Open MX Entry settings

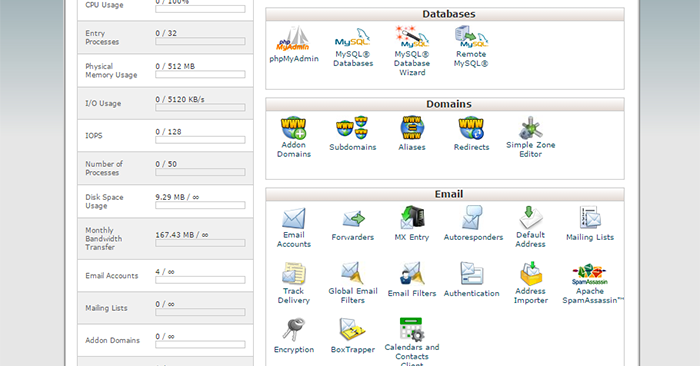point(412,224)
